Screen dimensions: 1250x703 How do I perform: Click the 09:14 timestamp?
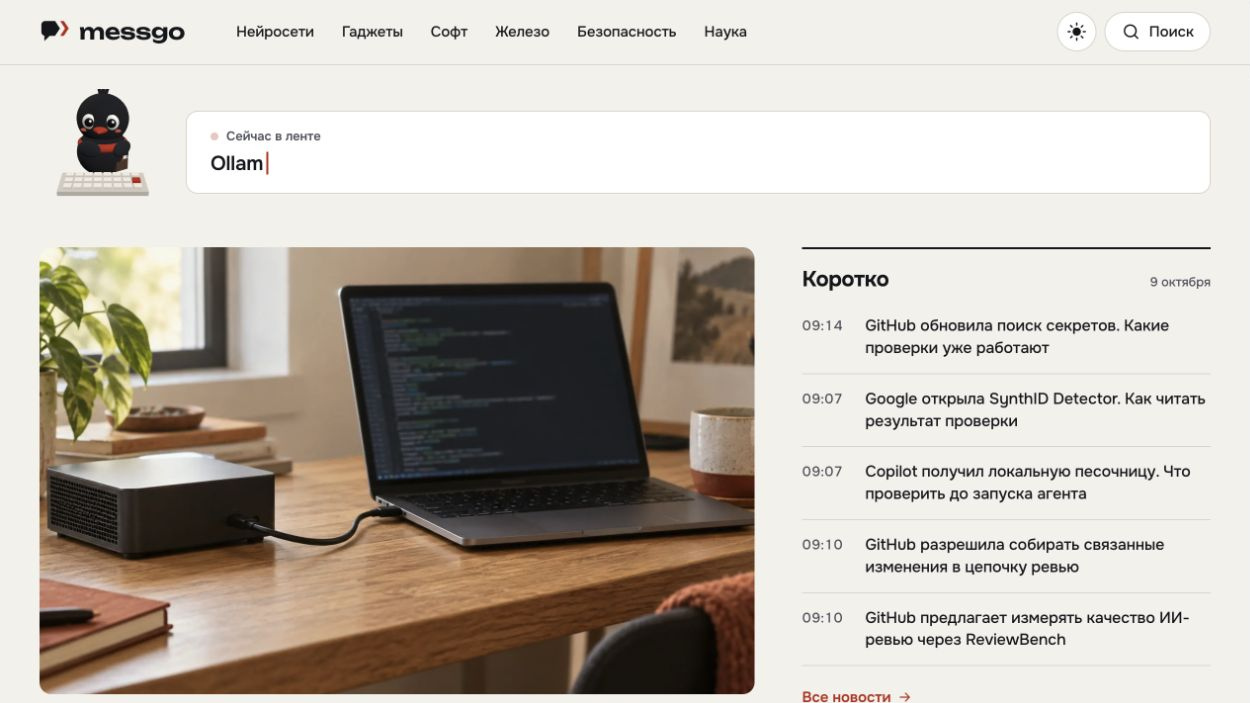[822, 326]
